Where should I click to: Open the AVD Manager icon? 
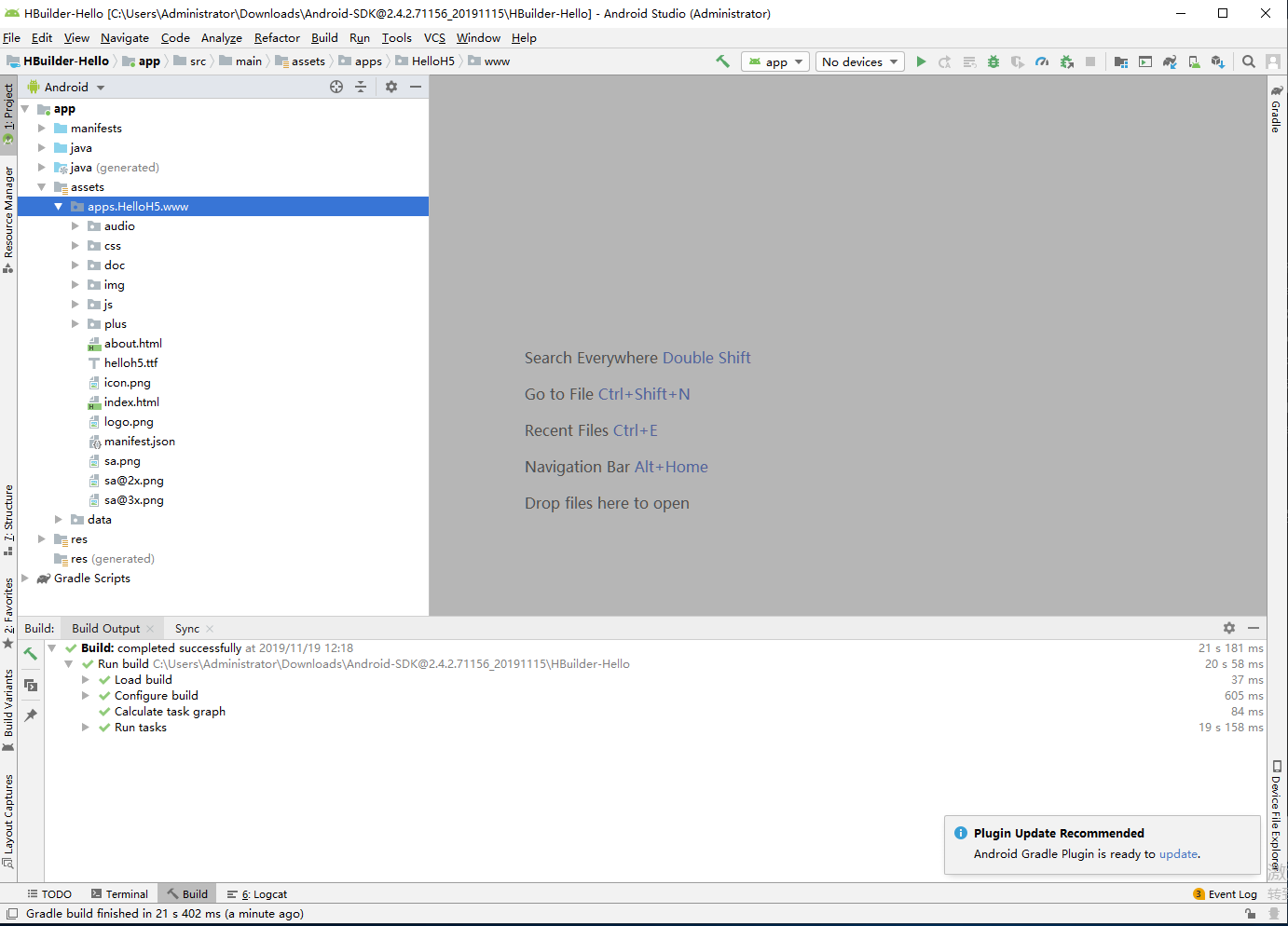(x=1194, y=61)
